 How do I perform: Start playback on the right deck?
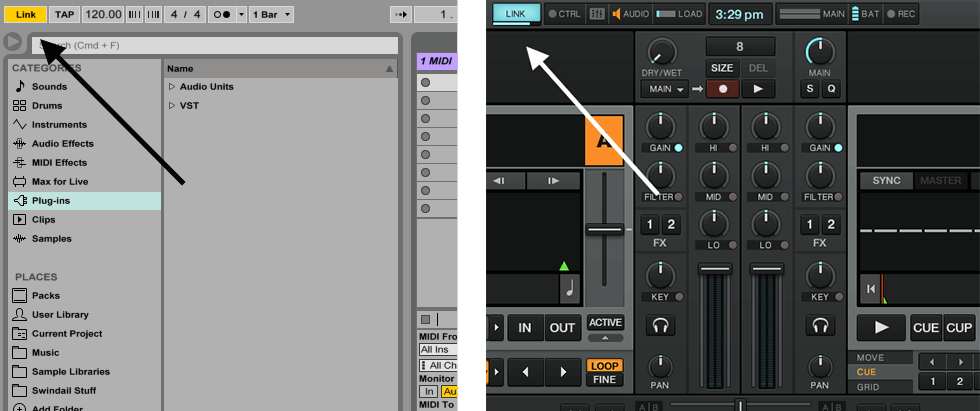click(881, 327)
